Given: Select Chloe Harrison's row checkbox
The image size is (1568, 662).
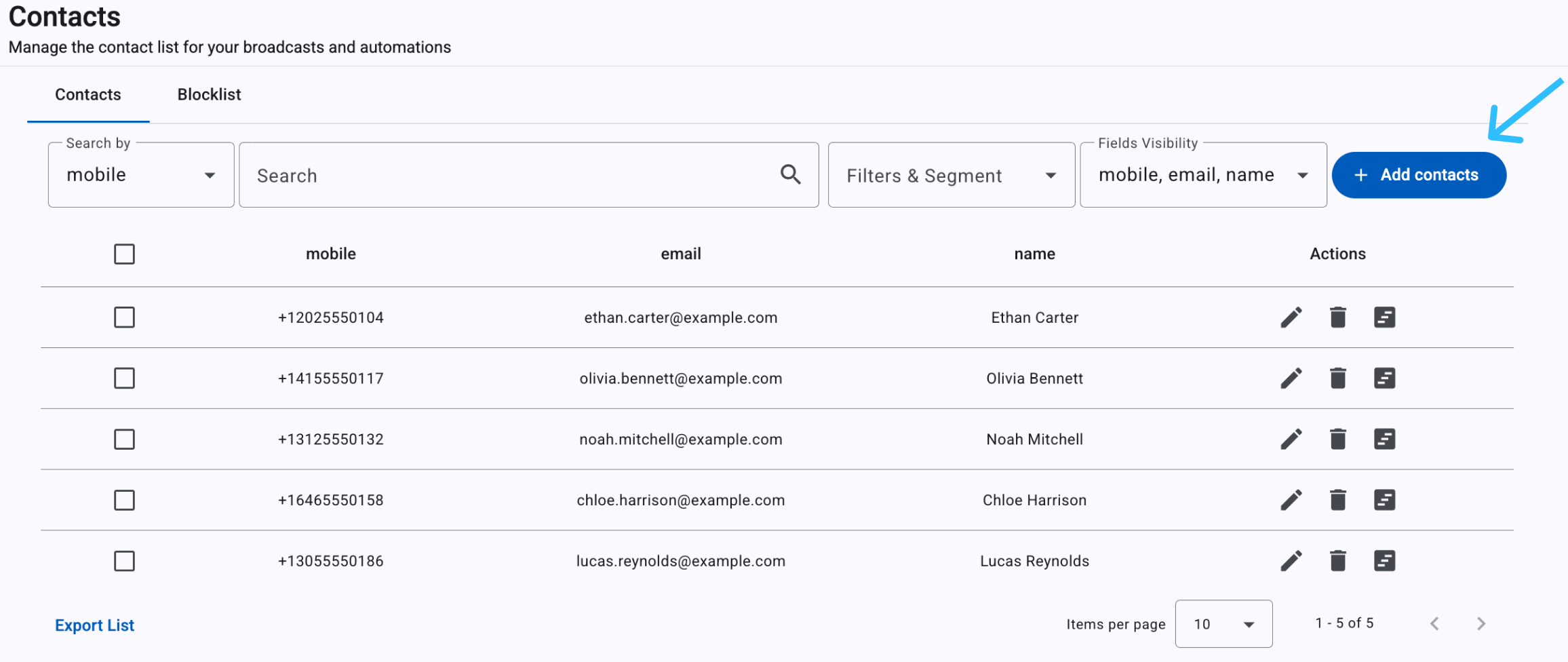Looking at the screenshot, I should 124,501.
